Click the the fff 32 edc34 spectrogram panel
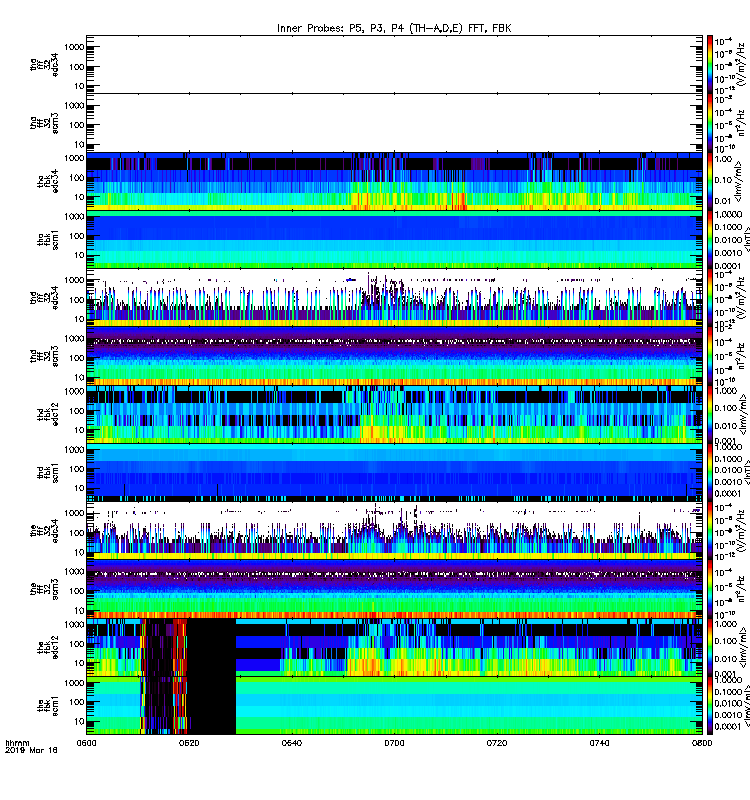The width and height of the screenshot is (750, 800). (x=394, y=530)
